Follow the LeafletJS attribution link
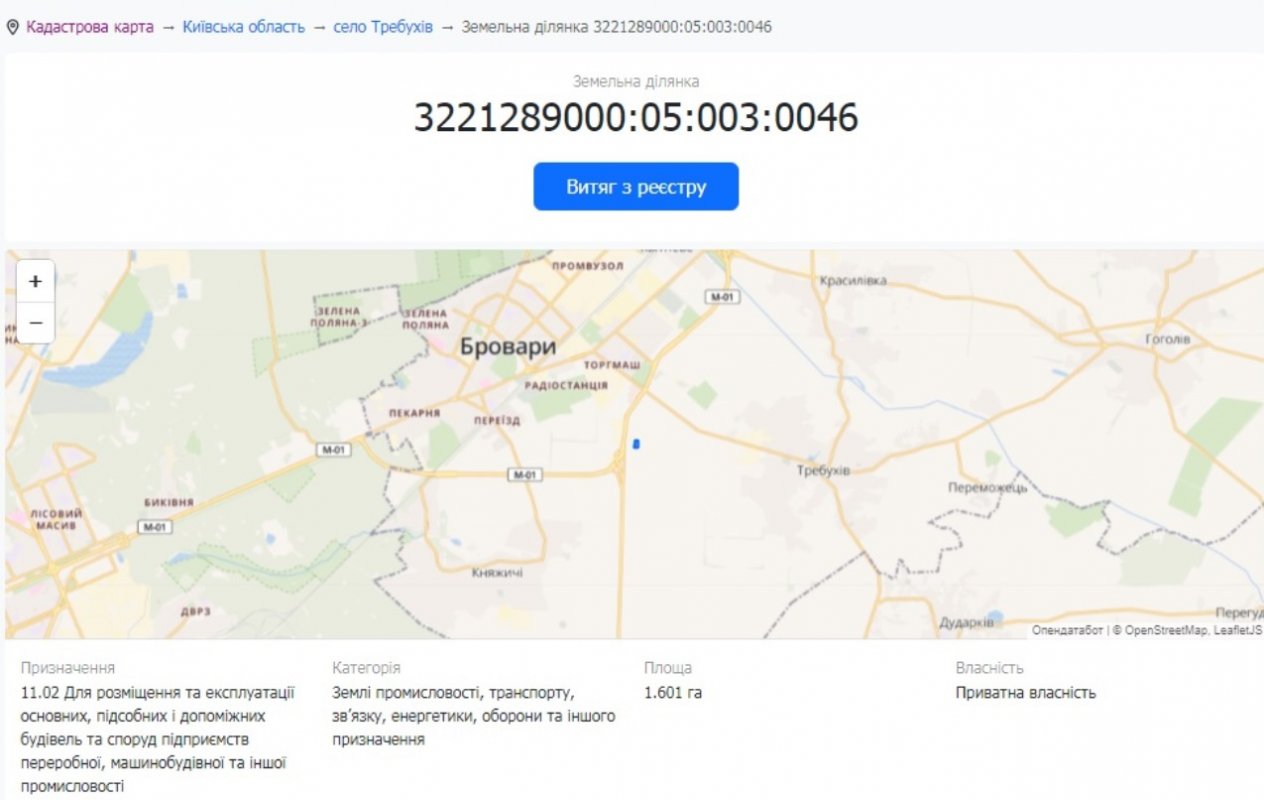This screenshot has width=1264, height=800. 1239,630
